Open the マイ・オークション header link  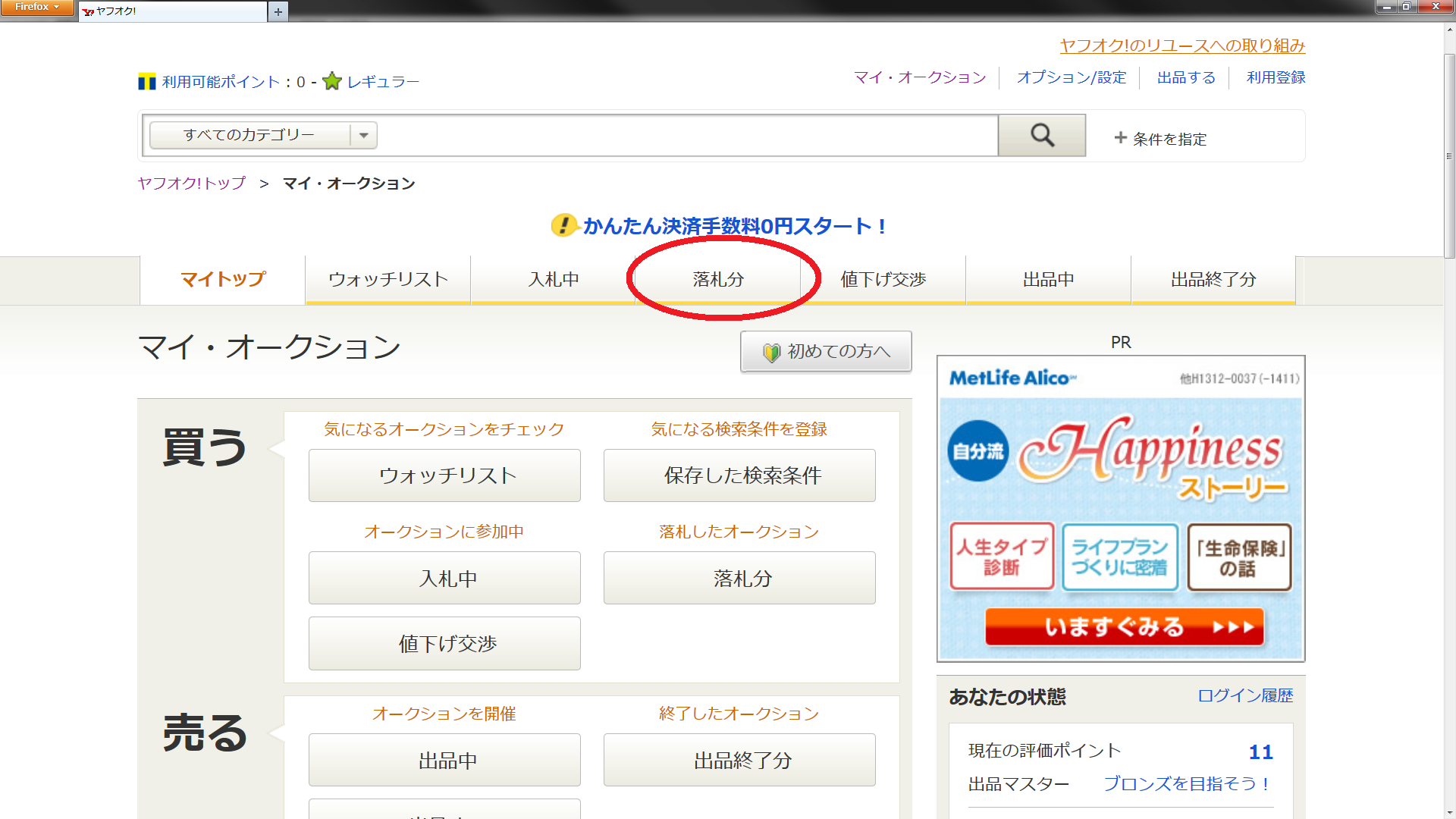click(920, 77)
